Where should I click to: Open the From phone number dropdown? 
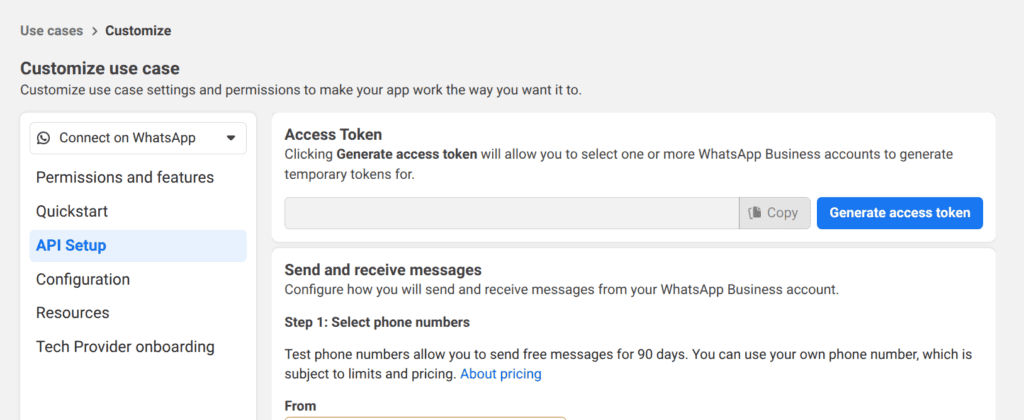[425, 418]
